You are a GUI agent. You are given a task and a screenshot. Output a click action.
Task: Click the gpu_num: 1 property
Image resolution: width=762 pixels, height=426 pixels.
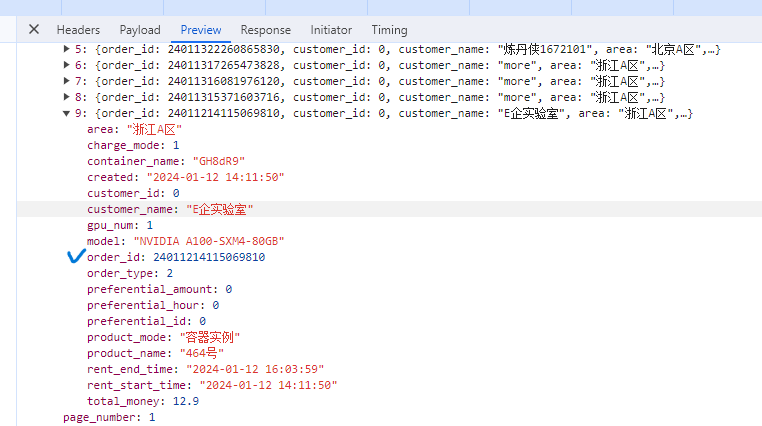coord(120,225)
